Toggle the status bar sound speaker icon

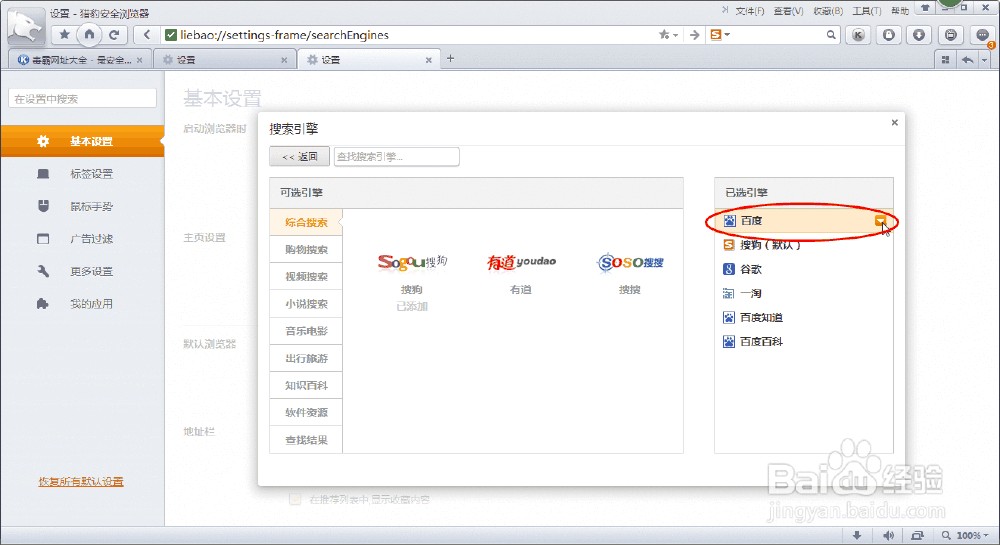click(888, 535)
